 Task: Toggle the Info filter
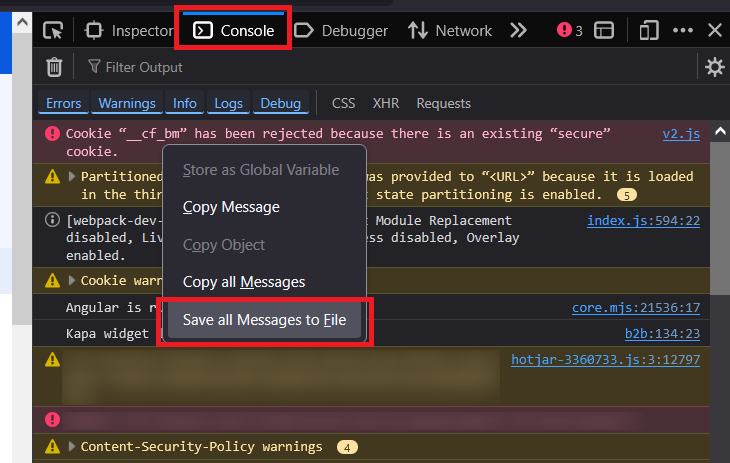coord(184,103)
